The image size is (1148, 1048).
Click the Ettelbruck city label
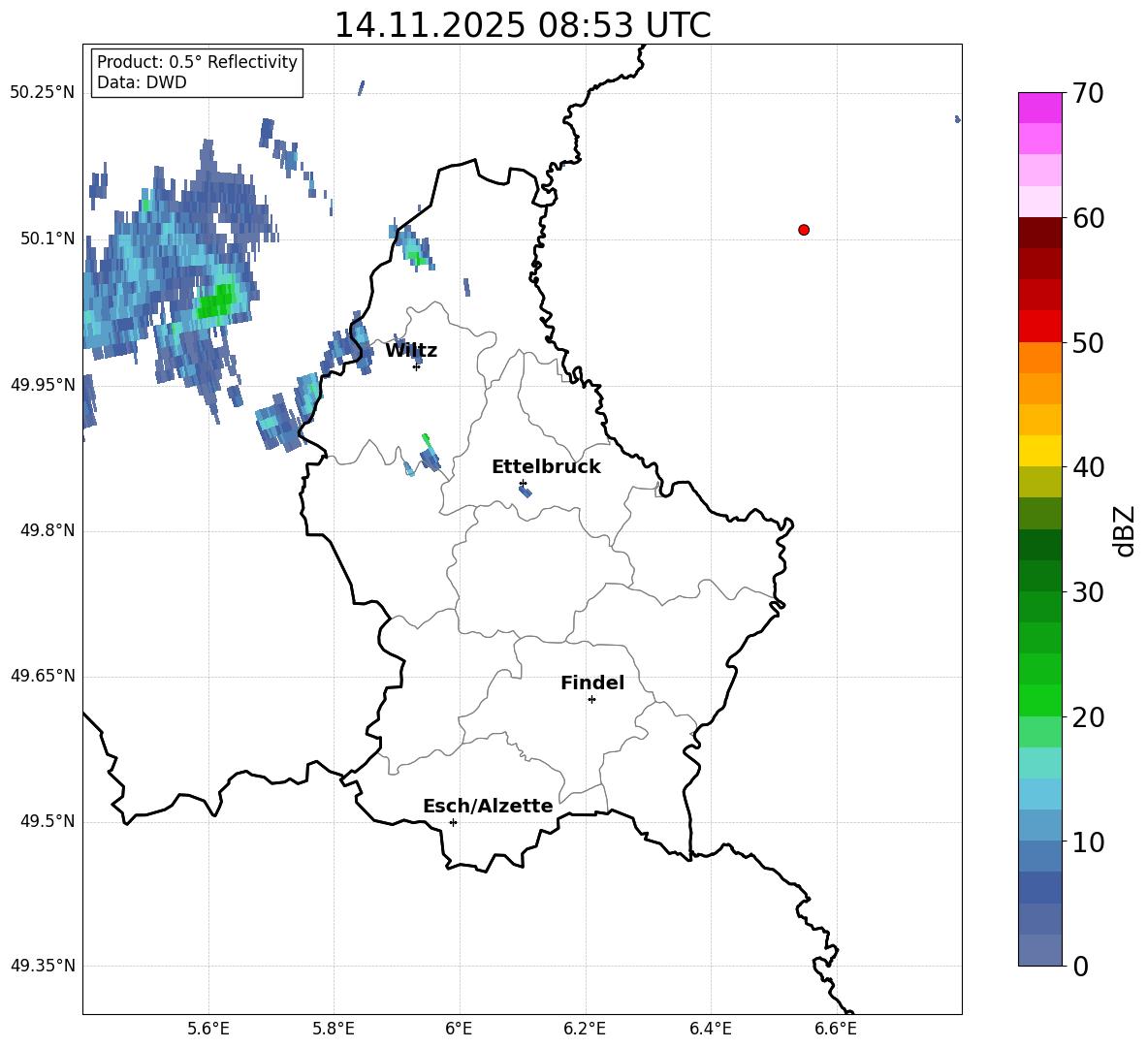(546, 467)
